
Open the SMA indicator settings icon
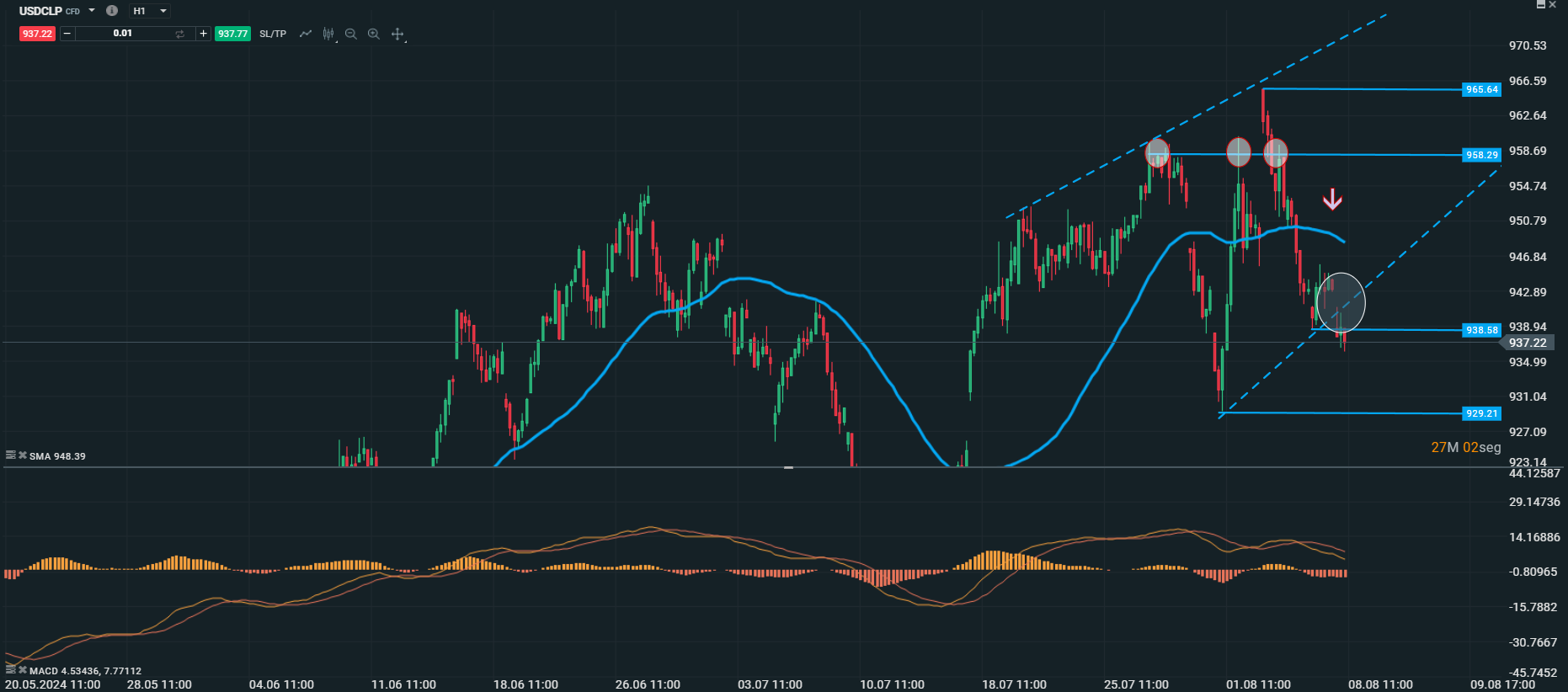click(10, 455)
